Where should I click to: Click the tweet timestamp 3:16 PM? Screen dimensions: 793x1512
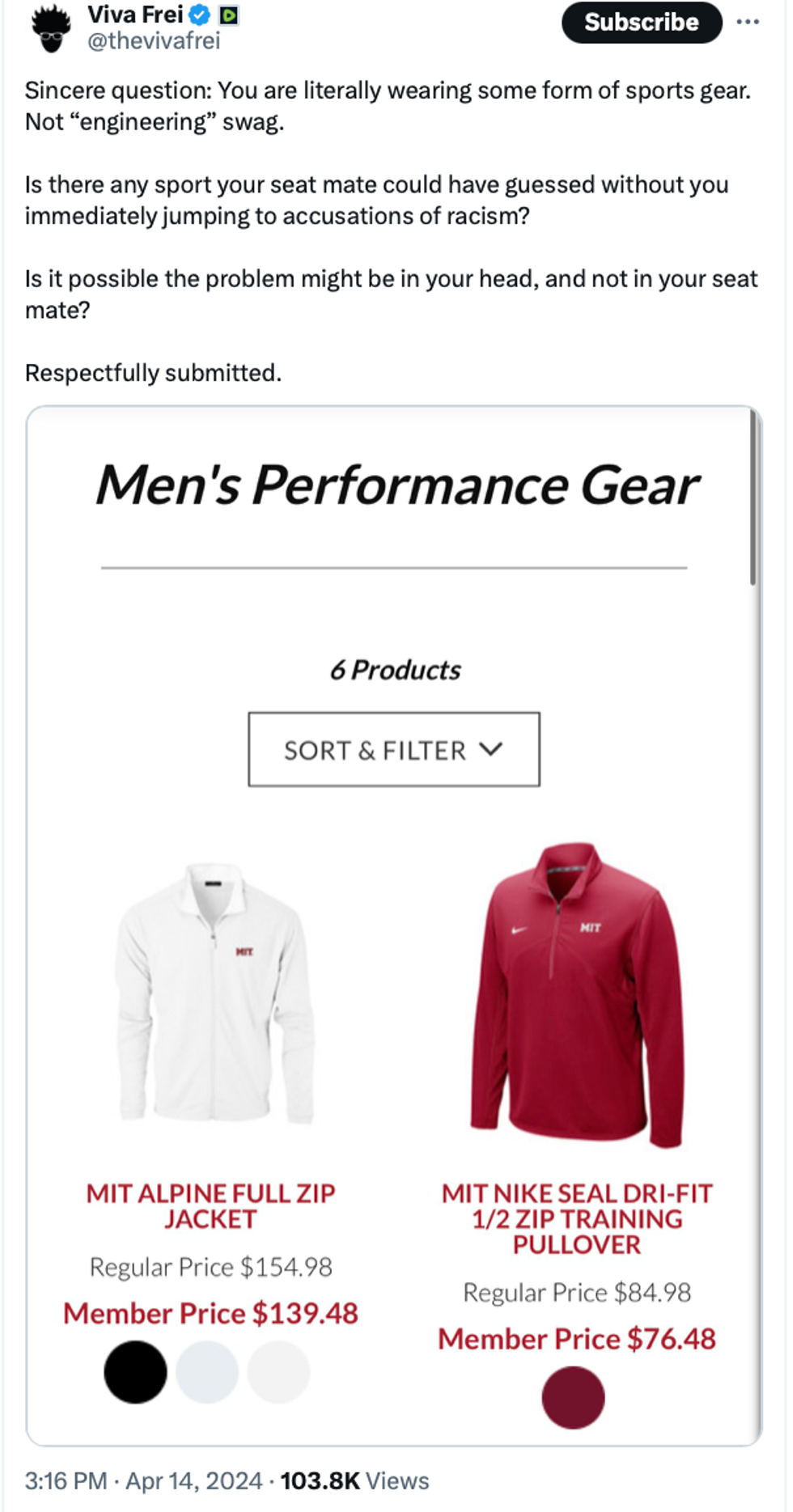click(x=66, y=1480)
